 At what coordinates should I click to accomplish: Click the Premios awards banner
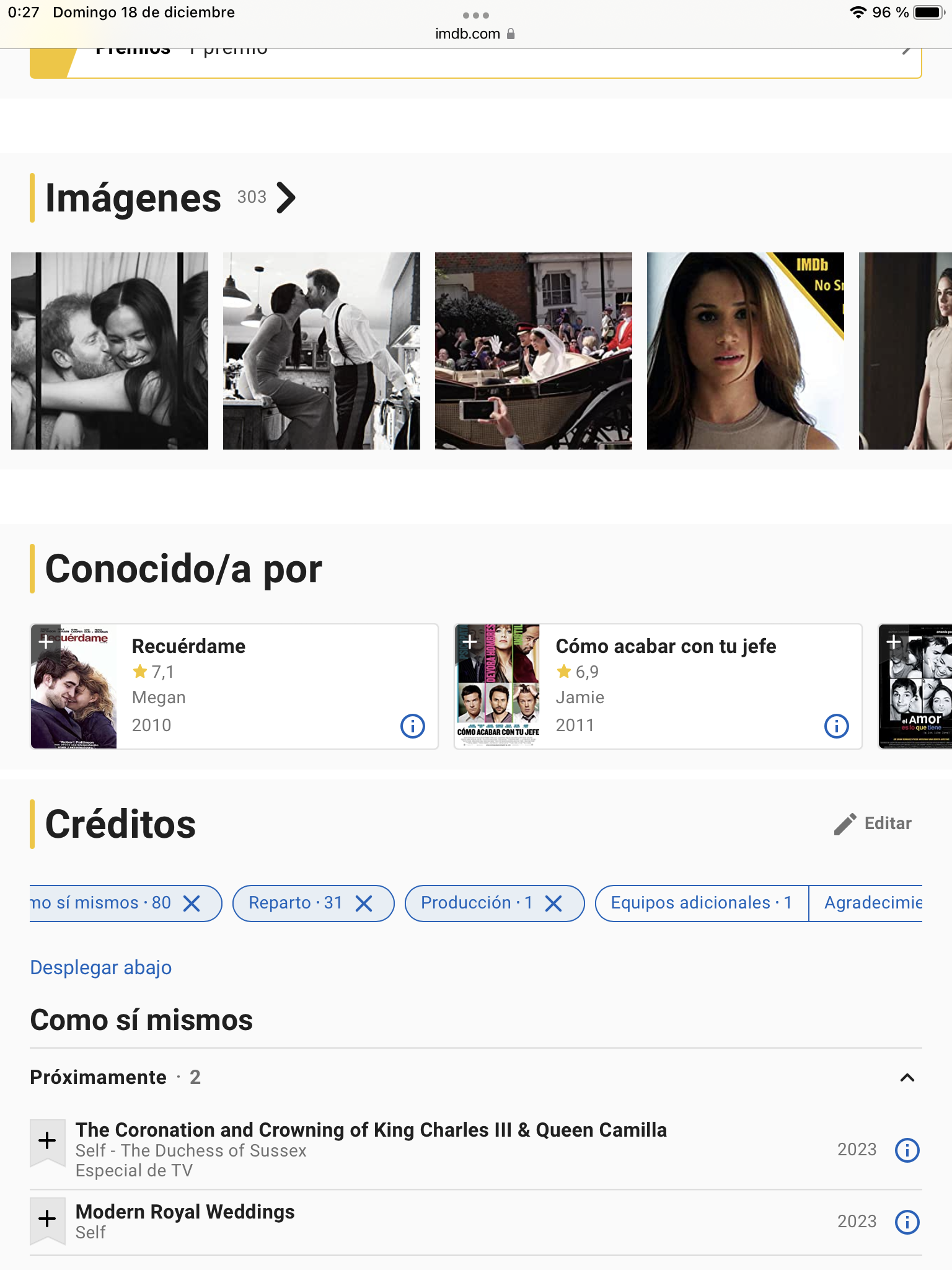point(476,63)
